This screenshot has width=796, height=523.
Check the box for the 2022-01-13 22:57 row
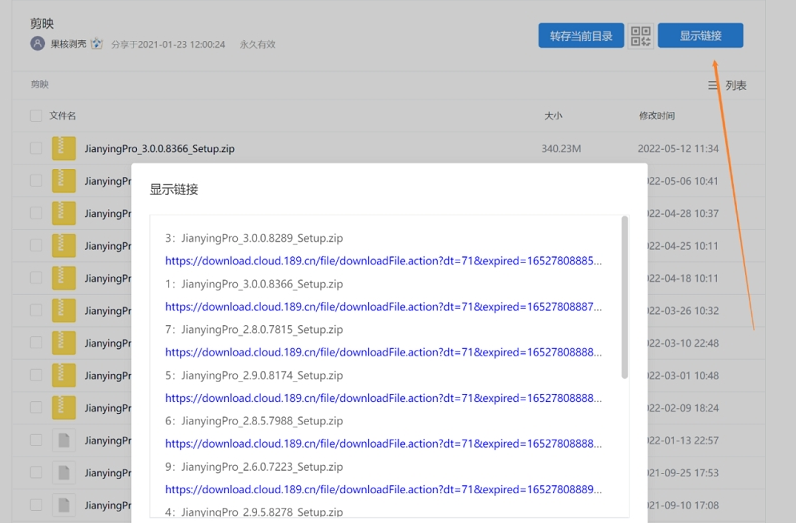pyautogui.click(x=36, y=440)
